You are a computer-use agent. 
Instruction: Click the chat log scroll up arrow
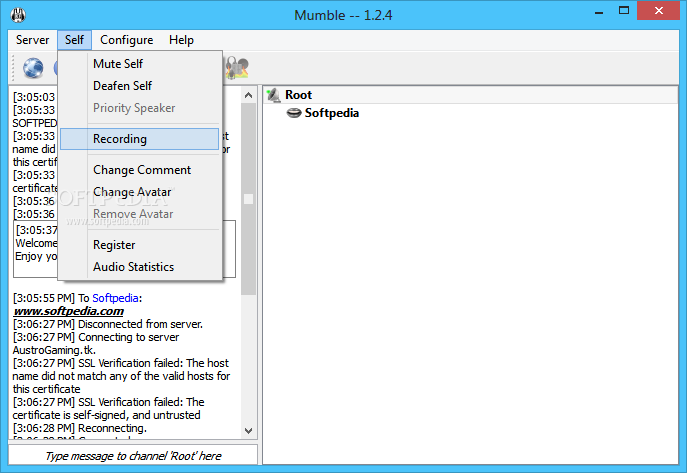point(248,95)
